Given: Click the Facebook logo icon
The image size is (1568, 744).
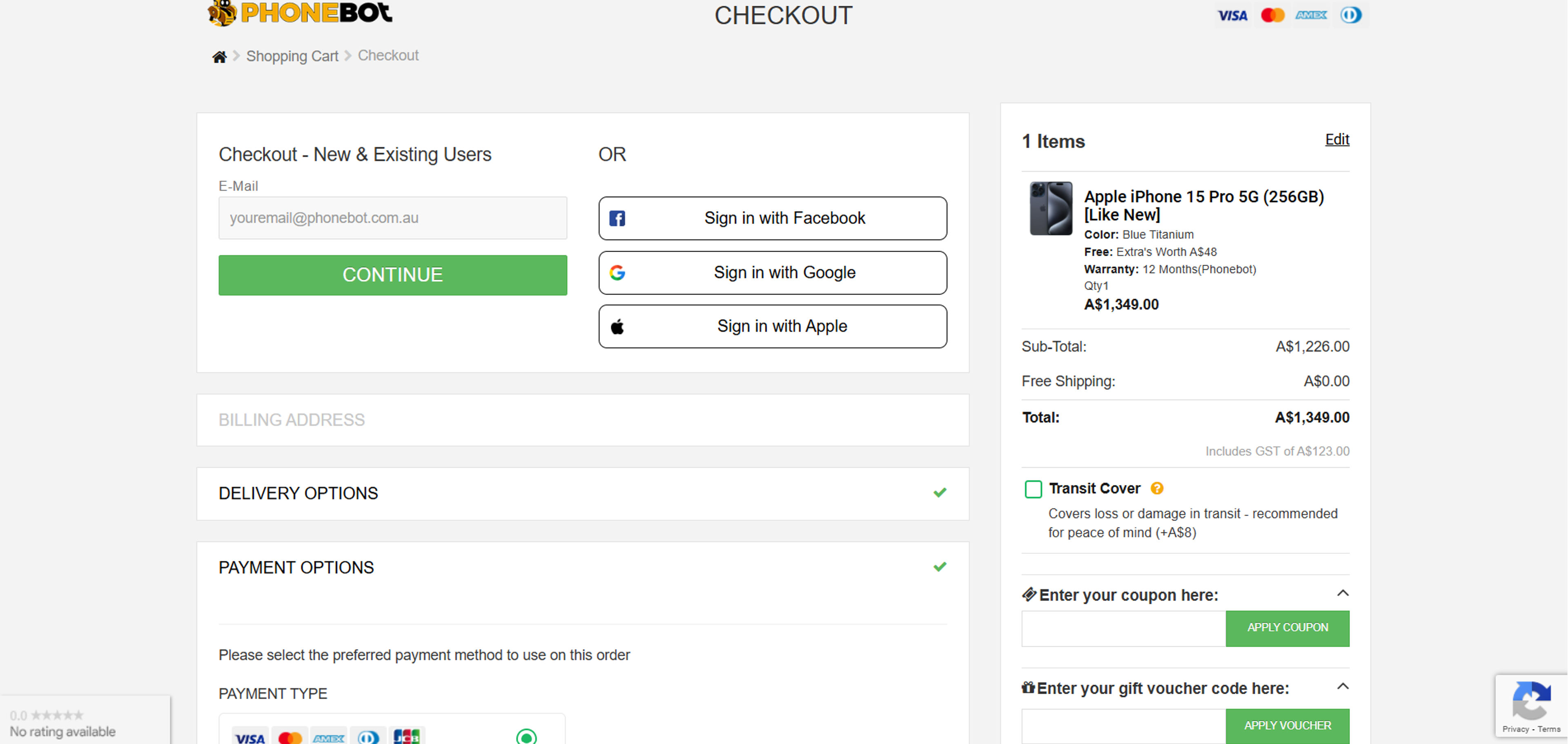Looking at the screenshot, I should (x=617, y=218).
